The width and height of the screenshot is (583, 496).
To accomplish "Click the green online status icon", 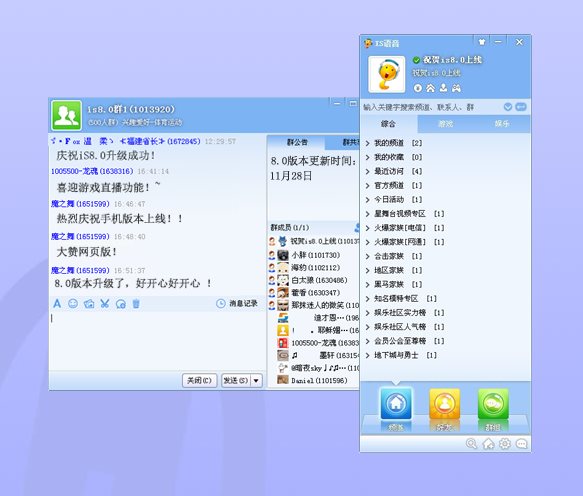I will tap(416, 60).
